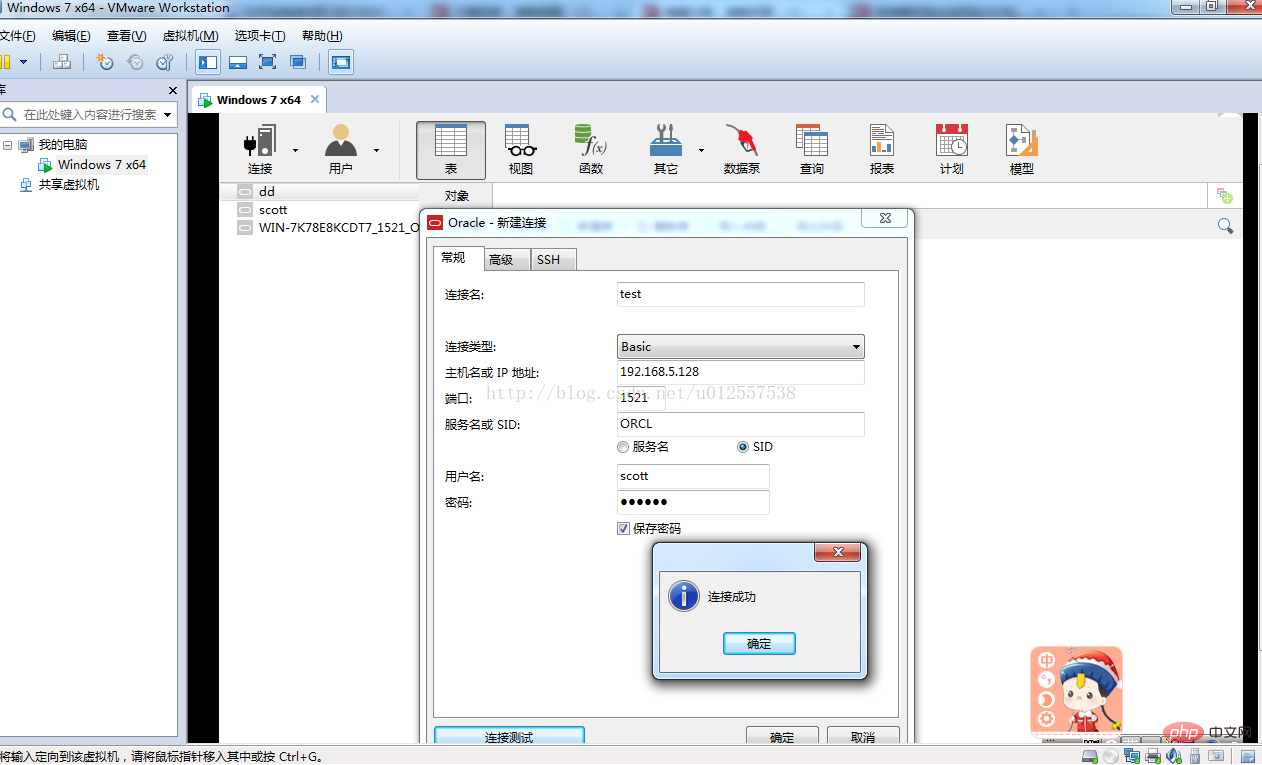The width and height of the screenshot is (1262, 765).
Task: Select the 函数 (Function) toolbar icon
Action: coord(591,150)
